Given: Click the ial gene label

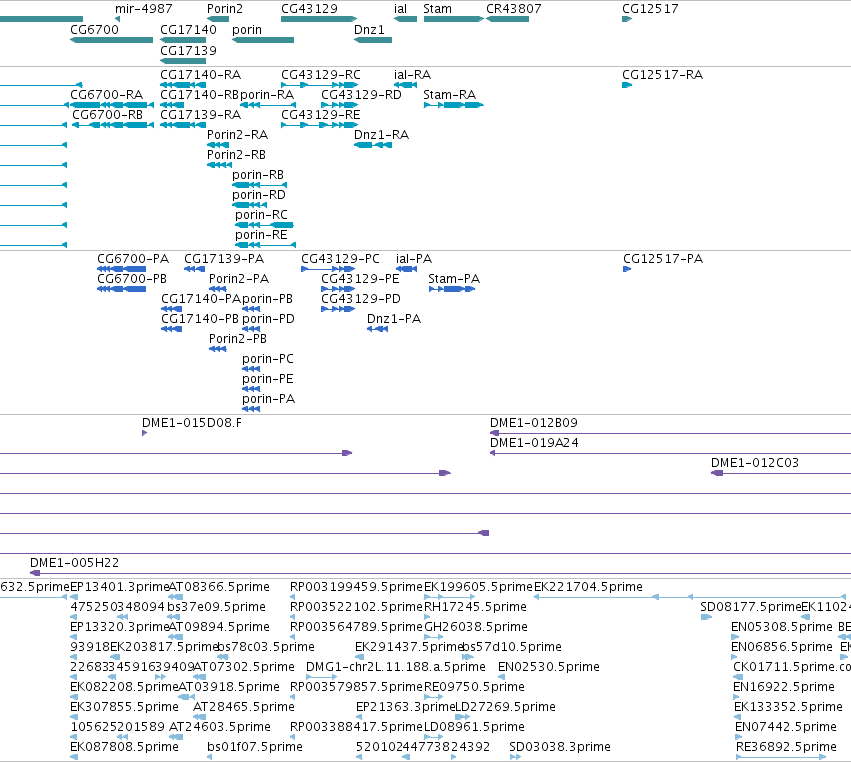Looking at the screenshot, I should click(401, 9).
